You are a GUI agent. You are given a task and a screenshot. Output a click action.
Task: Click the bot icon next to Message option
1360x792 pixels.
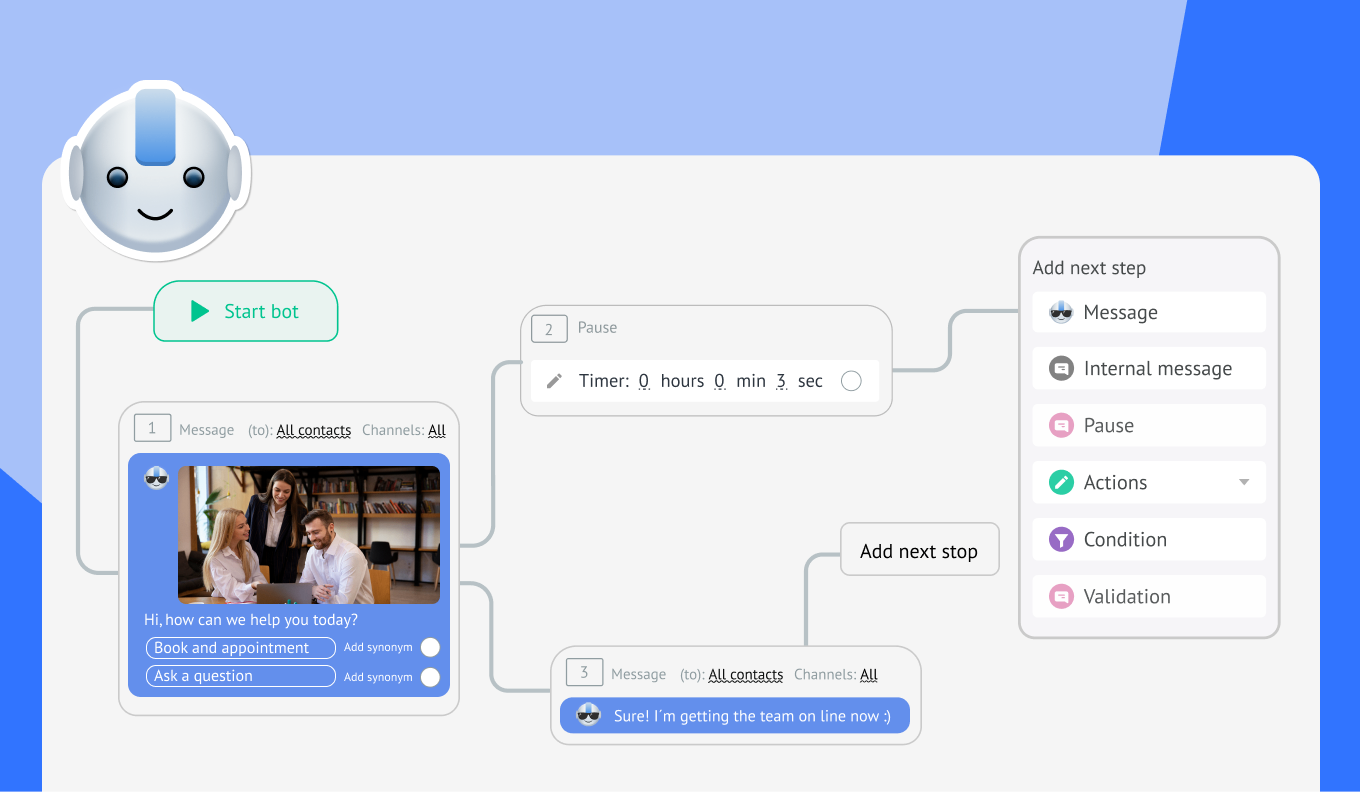(x=1061, y=312)
